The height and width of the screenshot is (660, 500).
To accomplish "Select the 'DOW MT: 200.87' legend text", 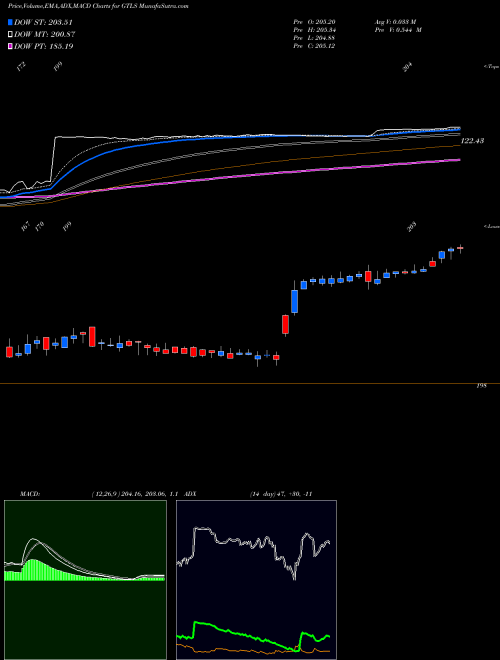I will (x=45, y=35).
